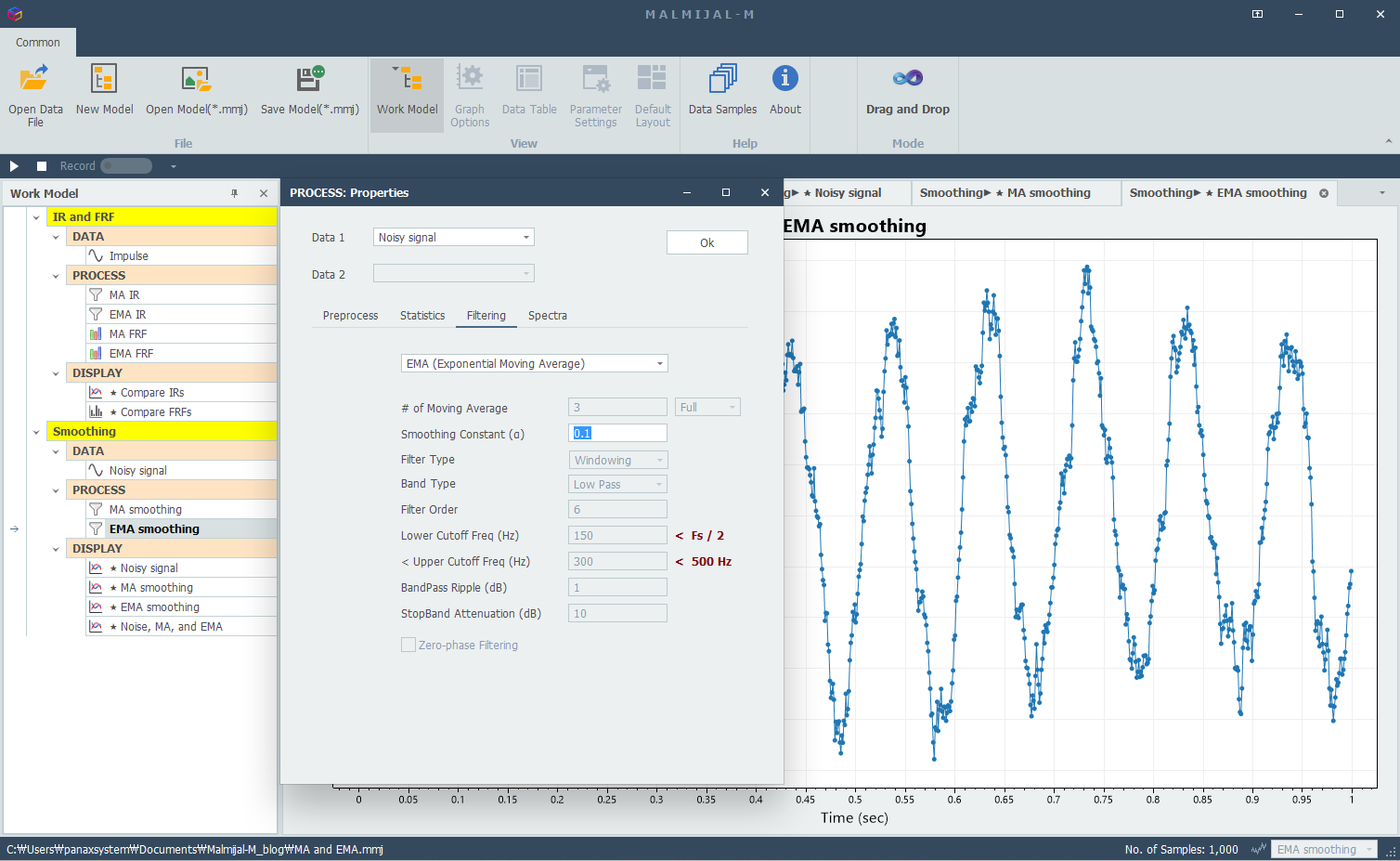This screenshot has width=1400, height=861.
Task: Pin the Work Model panel
Action: 234,193
